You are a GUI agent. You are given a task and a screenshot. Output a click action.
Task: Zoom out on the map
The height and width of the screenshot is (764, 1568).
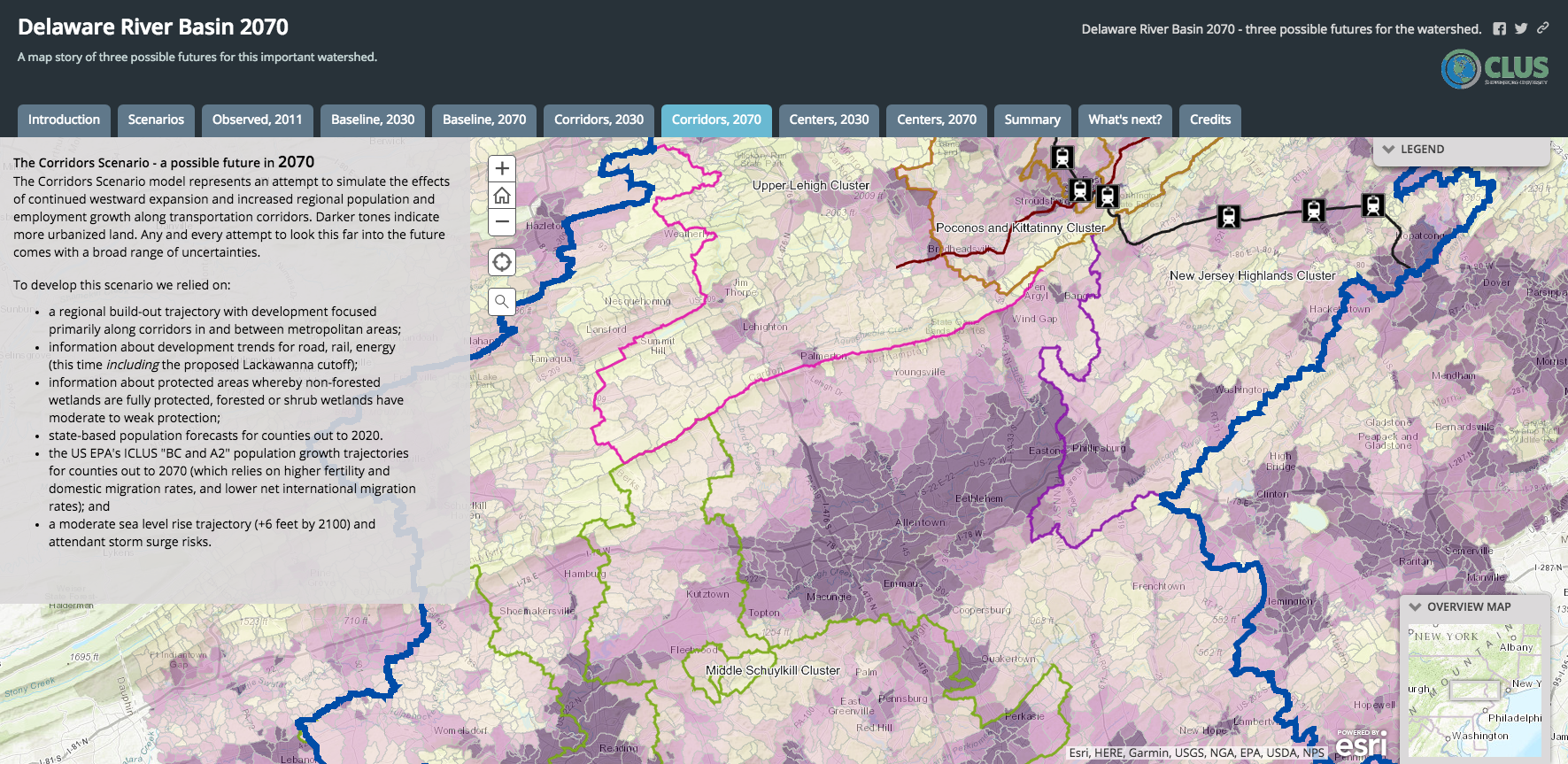coord(502,222)
